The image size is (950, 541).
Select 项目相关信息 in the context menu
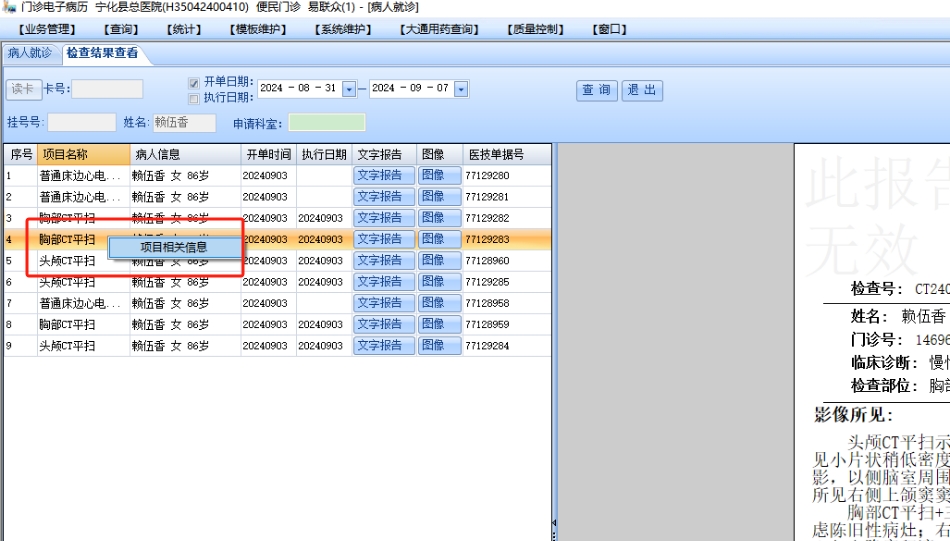[174, 247]
